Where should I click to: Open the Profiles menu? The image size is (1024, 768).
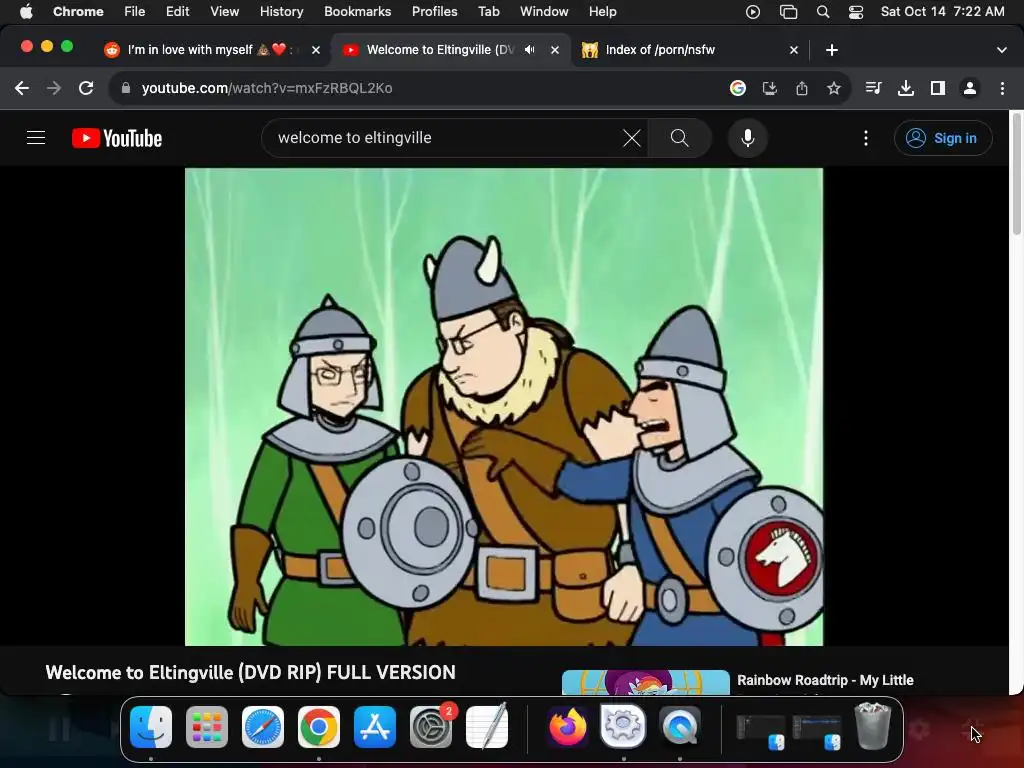[x=434, y=11]
